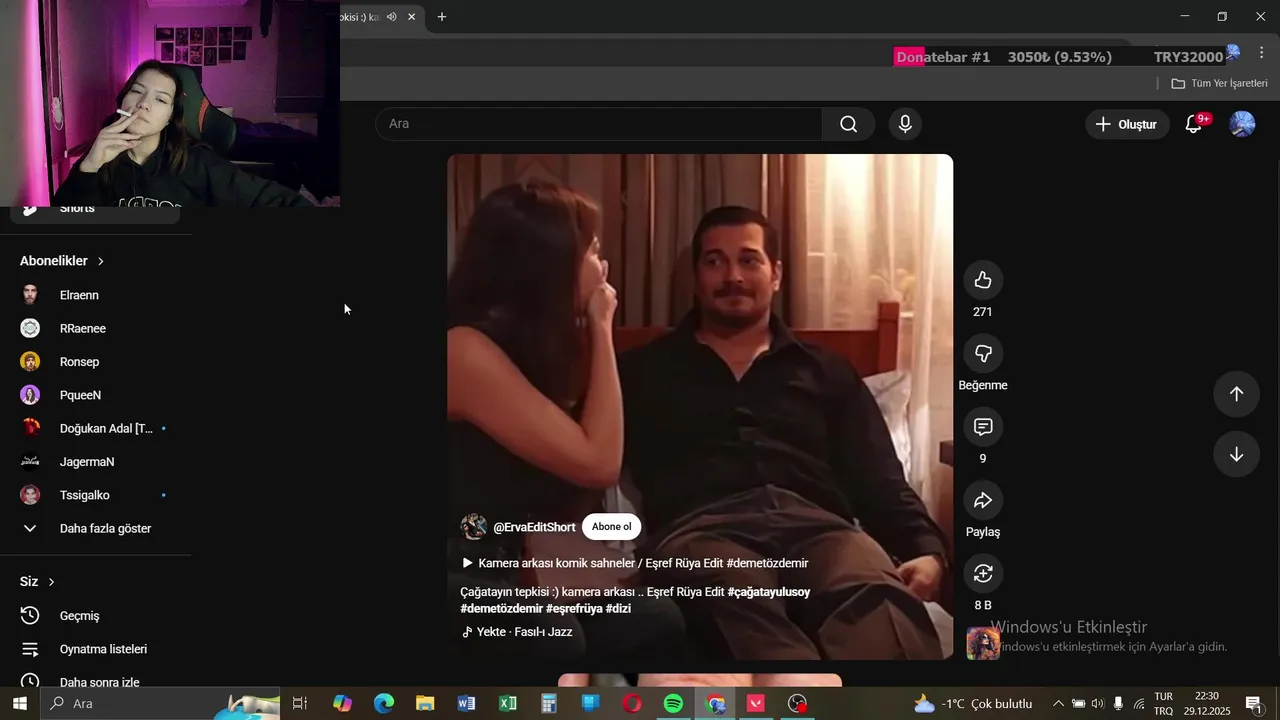Open Microsoft Edge from taskbar
This screenshot has width=1280, height=720.
pos(384,704)
